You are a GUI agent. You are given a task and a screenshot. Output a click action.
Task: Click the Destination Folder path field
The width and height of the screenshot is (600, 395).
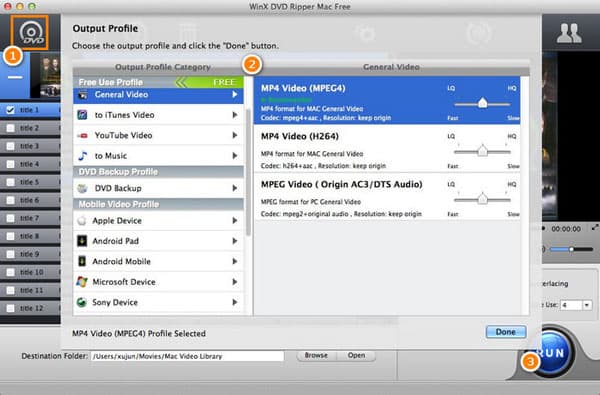click(188, 356)
